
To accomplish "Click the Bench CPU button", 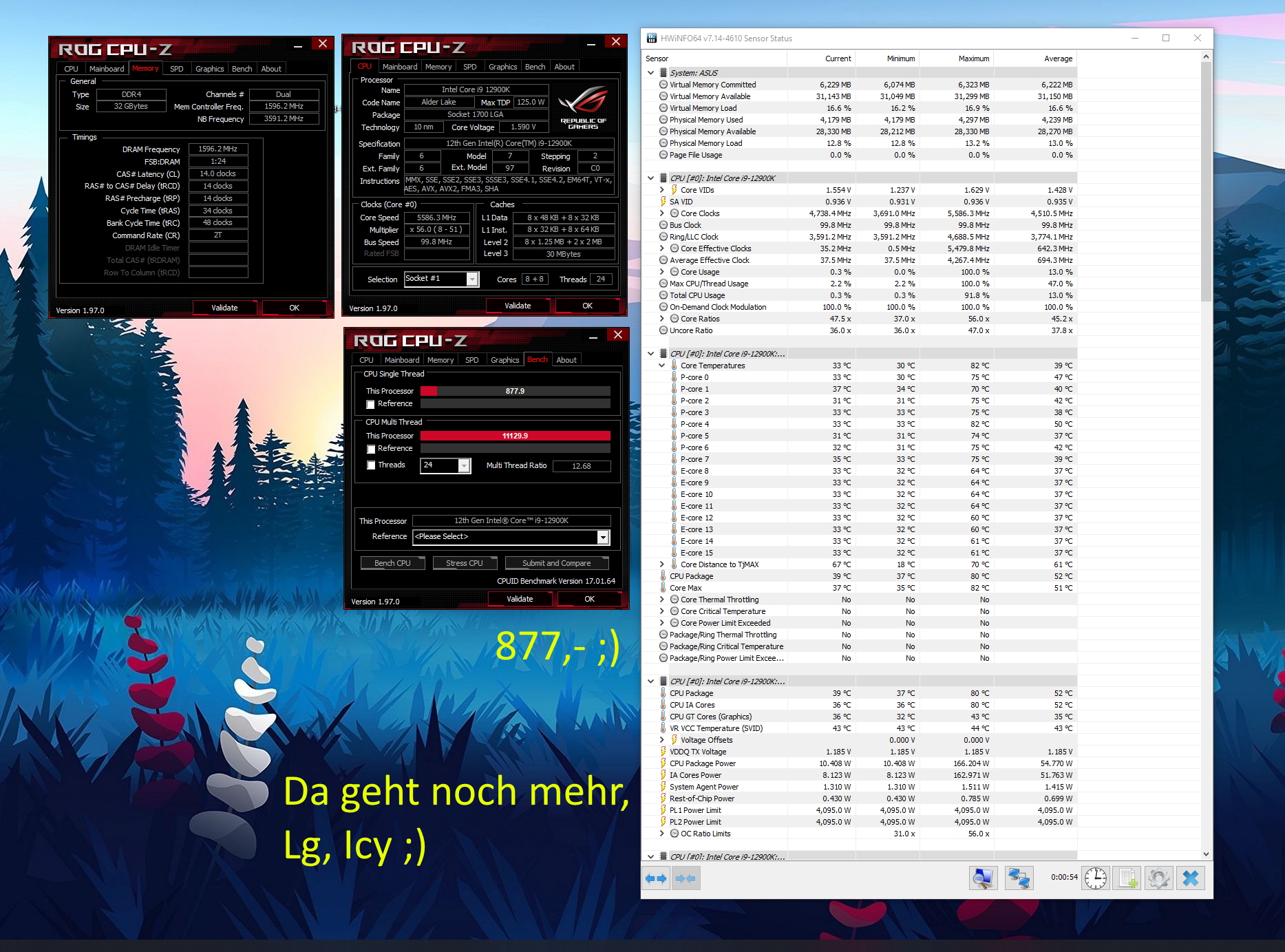I will (x=392, y=563).
